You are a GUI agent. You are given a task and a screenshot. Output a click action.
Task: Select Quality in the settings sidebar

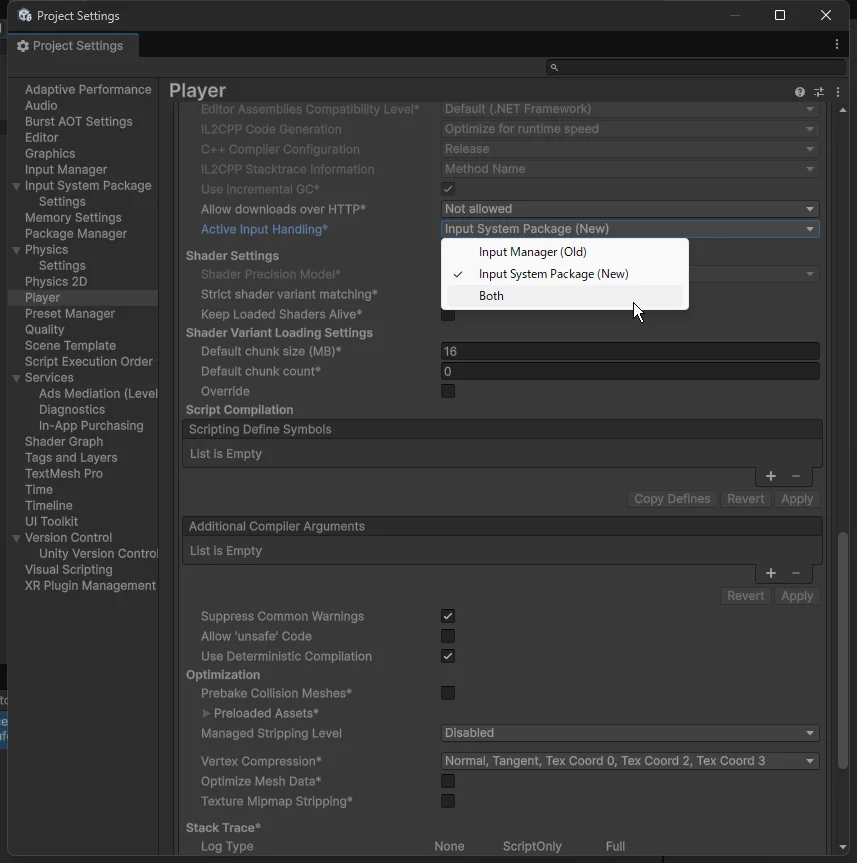45,330
